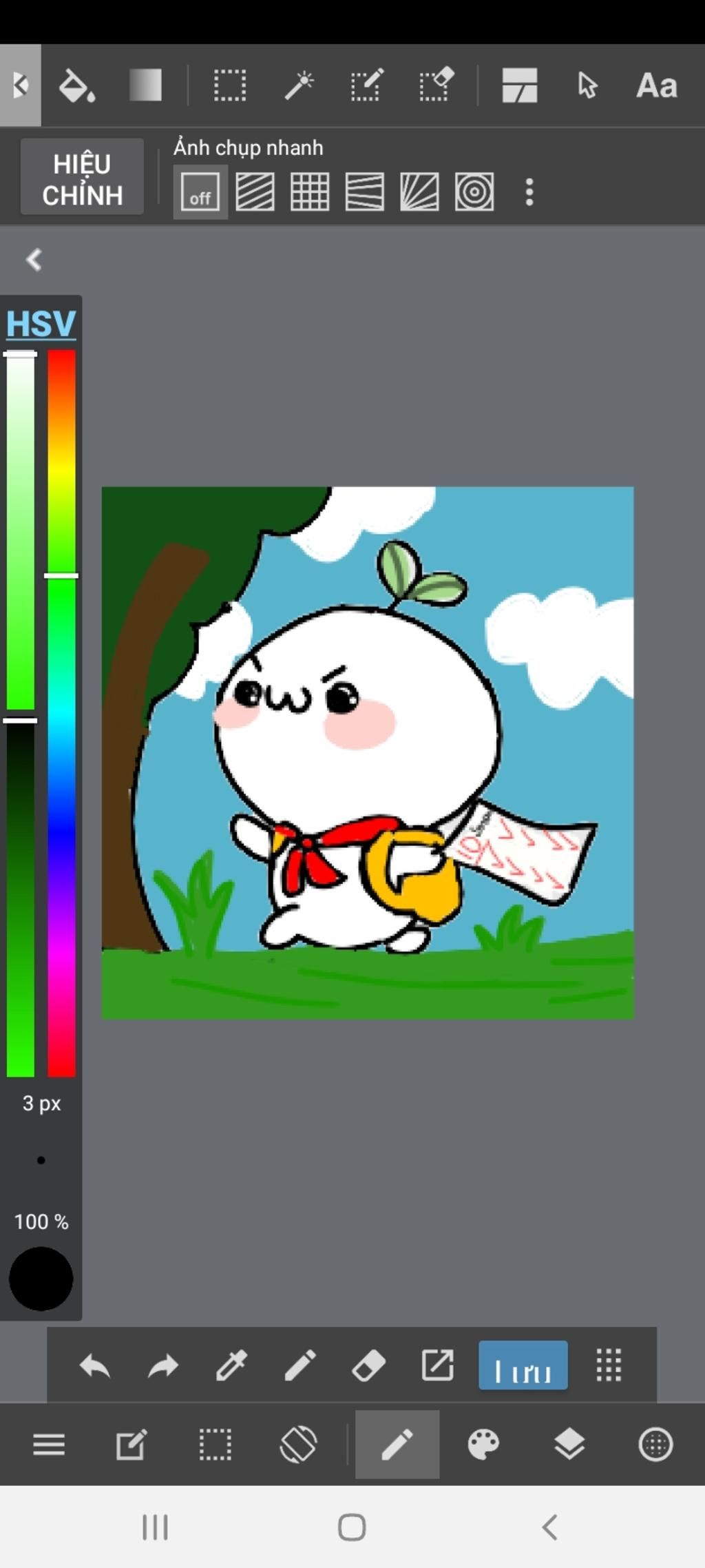Select the Brush shortcut in quick bar

tap(300, 1365)
